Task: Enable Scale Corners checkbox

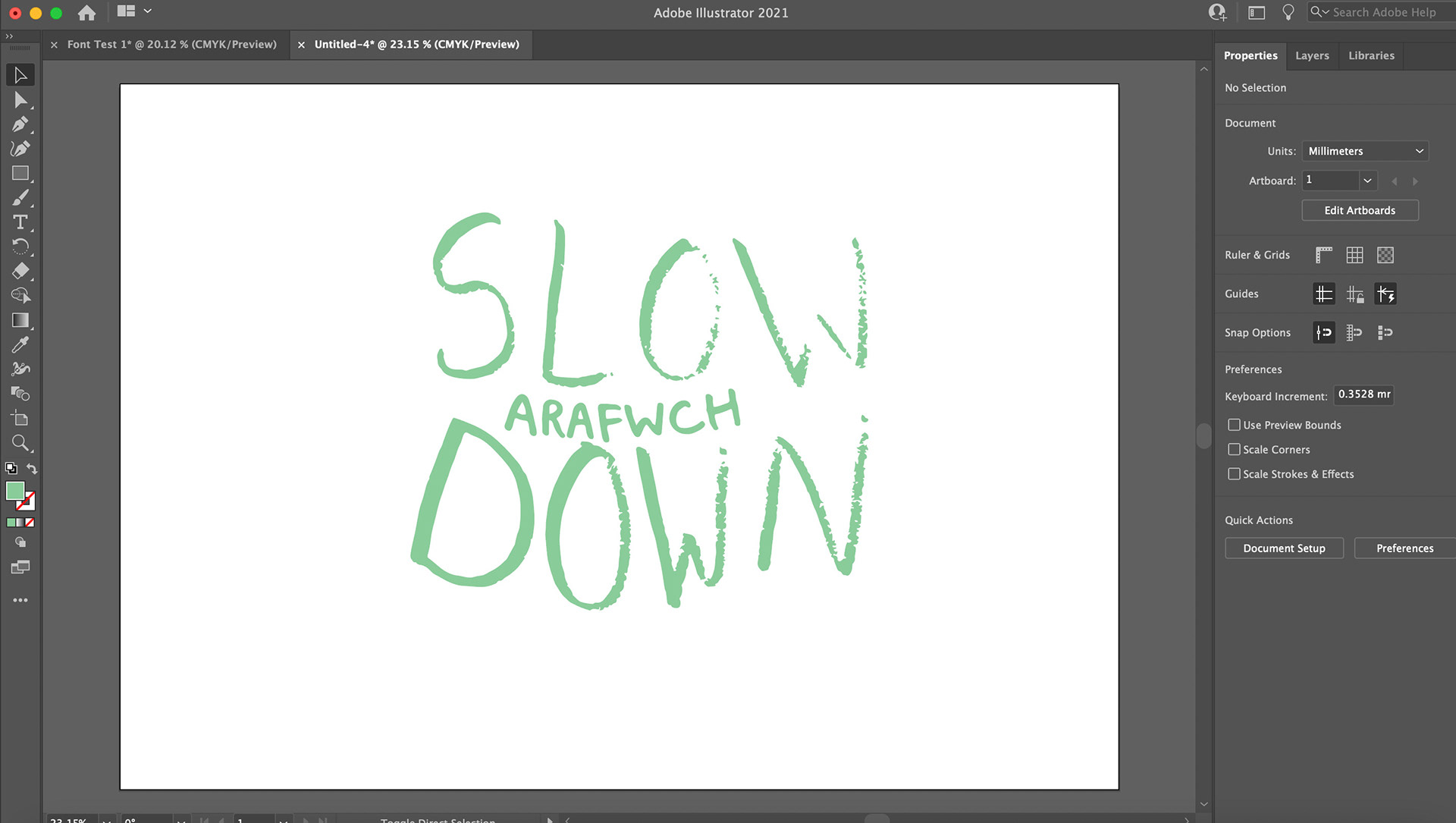Action: tap(1235, 449)
